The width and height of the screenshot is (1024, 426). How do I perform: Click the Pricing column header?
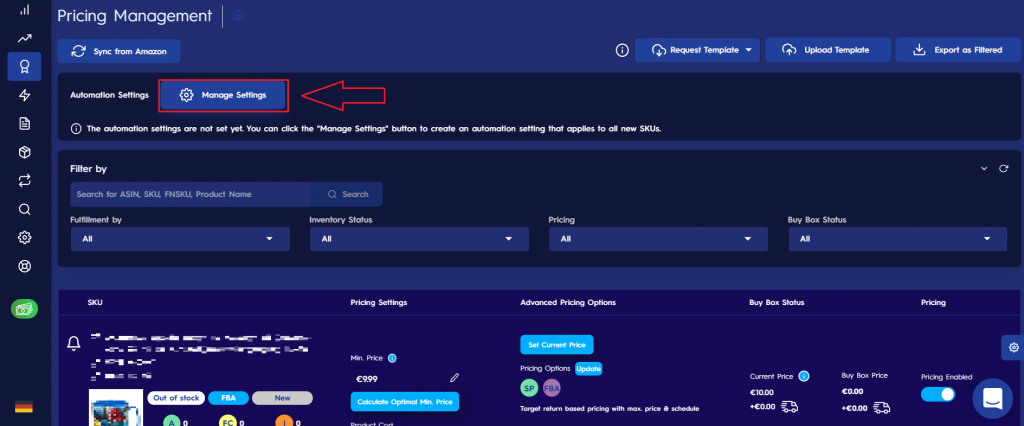933,303
